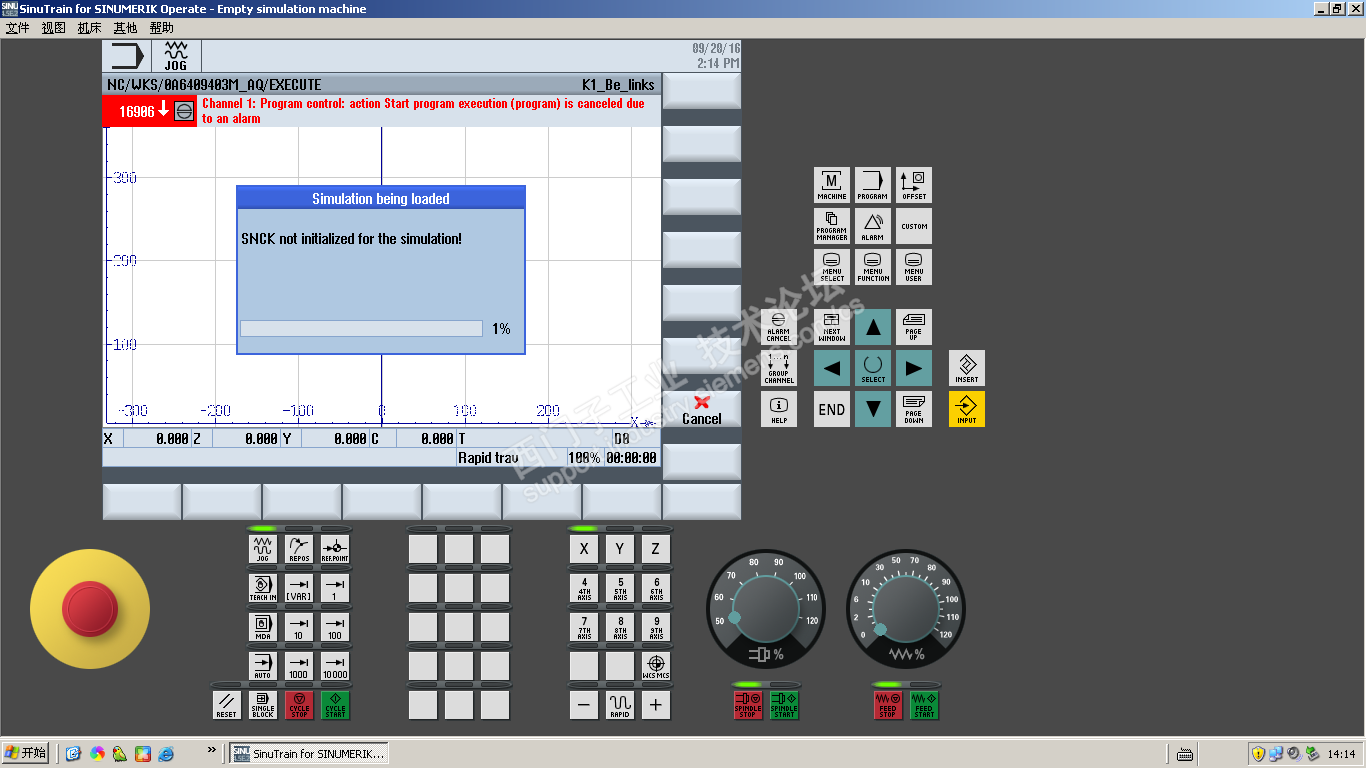Select the [VAR] increment key

click(x=299, y=588)
